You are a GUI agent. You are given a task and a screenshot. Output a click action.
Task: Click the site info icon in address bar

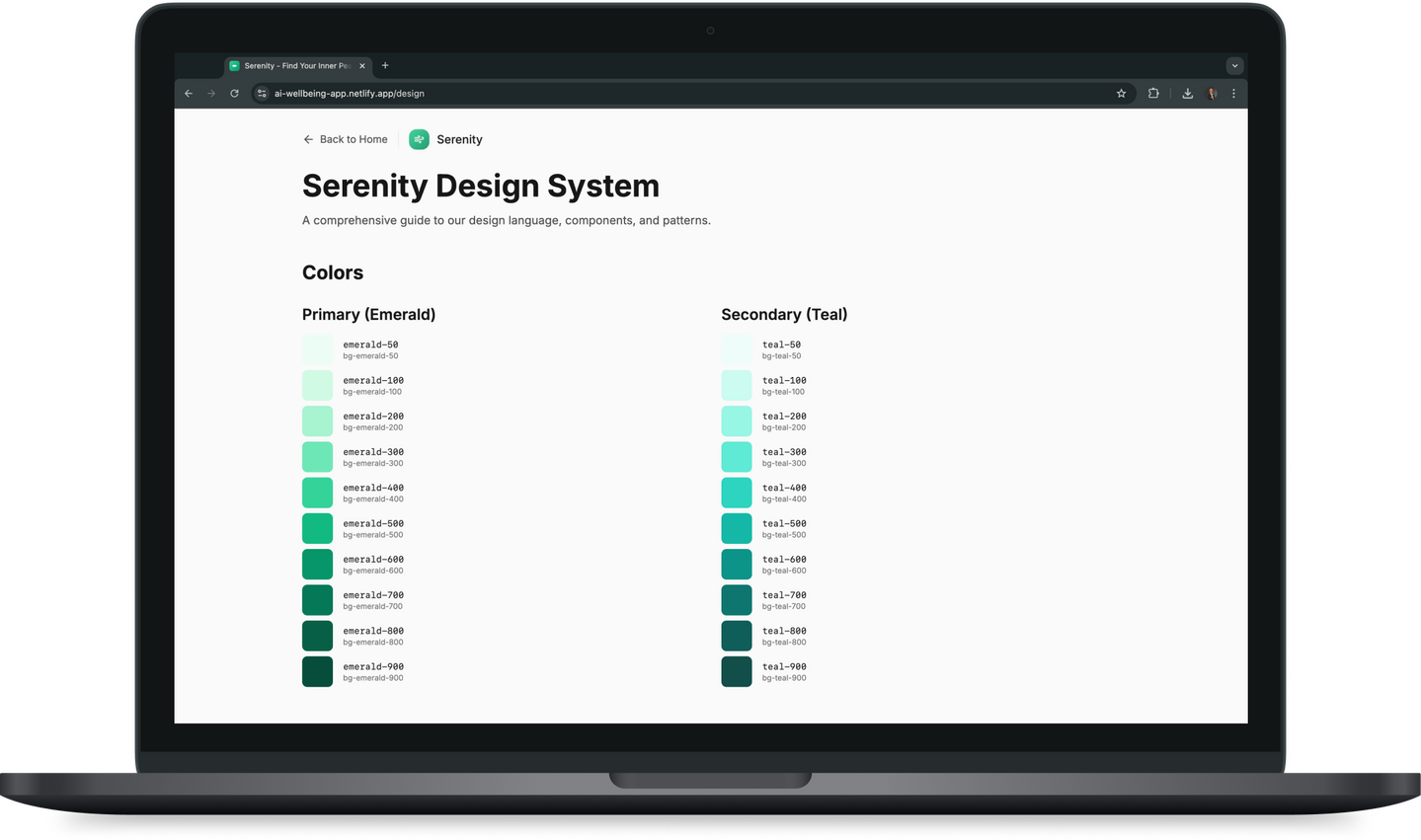[262, 94]
